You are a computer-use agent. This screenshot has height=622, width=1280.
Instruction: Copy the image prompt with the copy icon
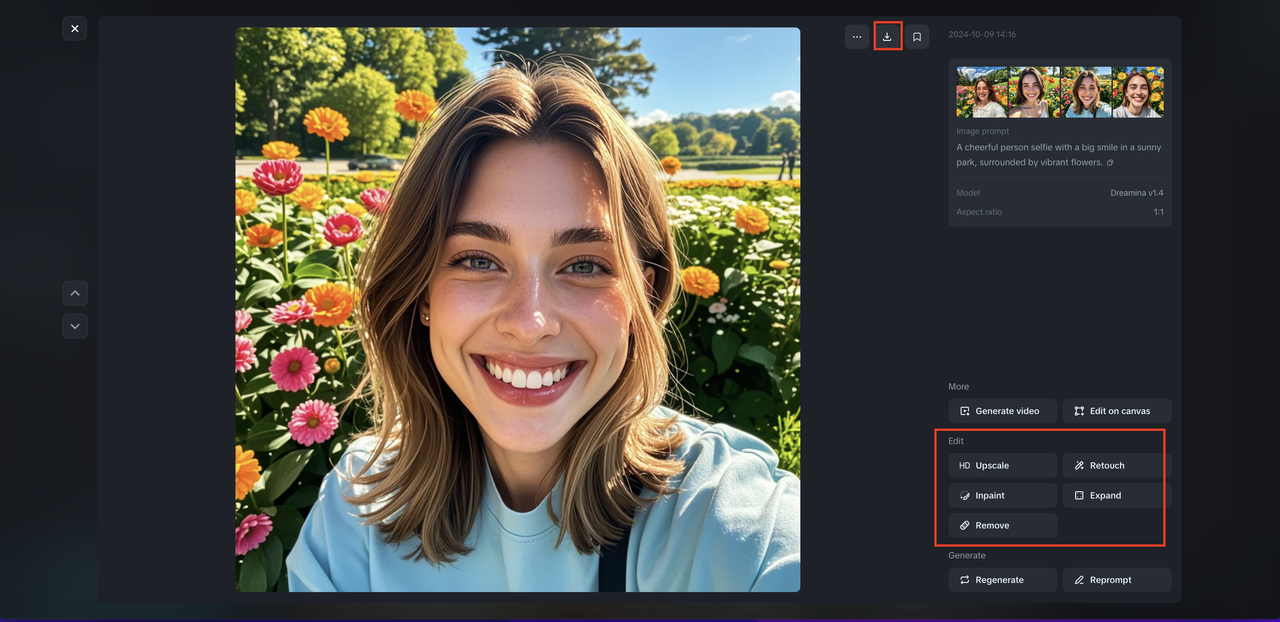coord(1110,163)
